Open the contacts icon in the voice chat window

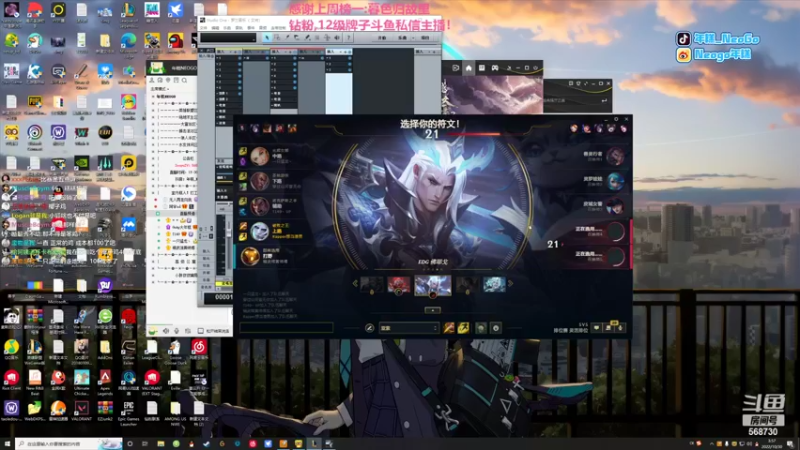pos(152,81)
